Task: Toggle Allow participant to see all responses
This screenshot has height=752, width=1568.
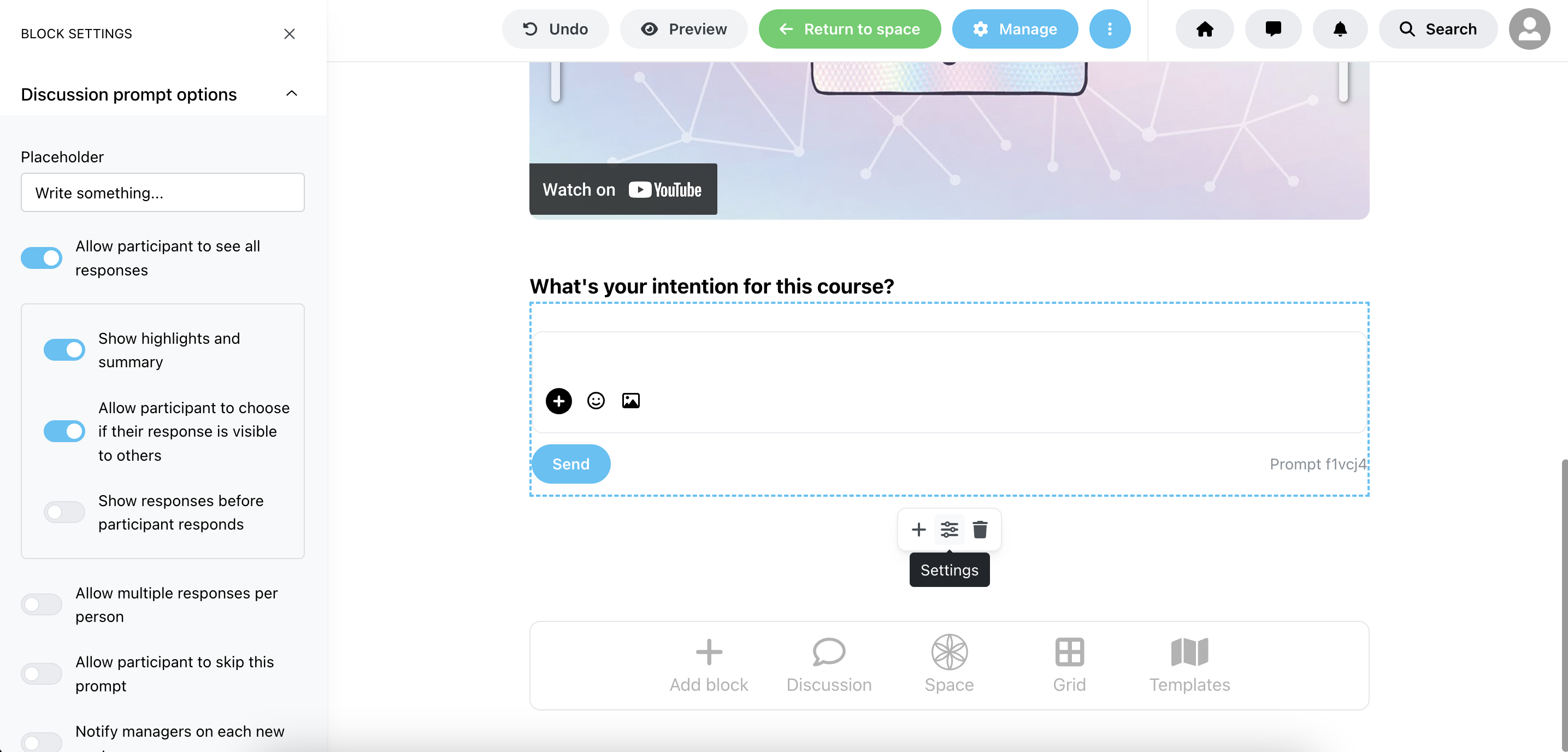Action: pyautogui.click(x=42, y=257)
